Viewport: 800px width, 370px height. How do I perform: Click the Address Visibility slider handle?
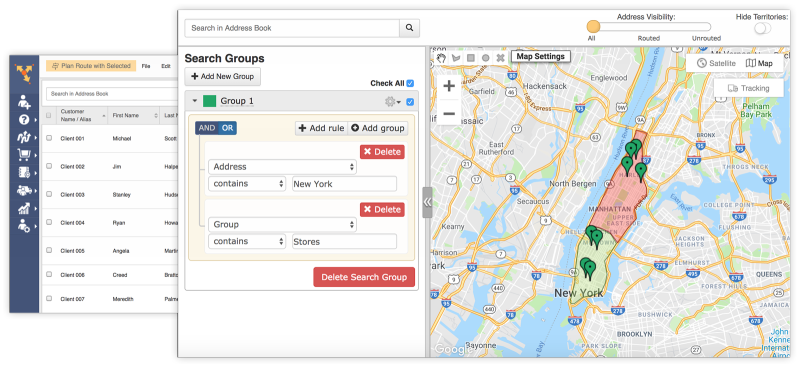(593, 27)
